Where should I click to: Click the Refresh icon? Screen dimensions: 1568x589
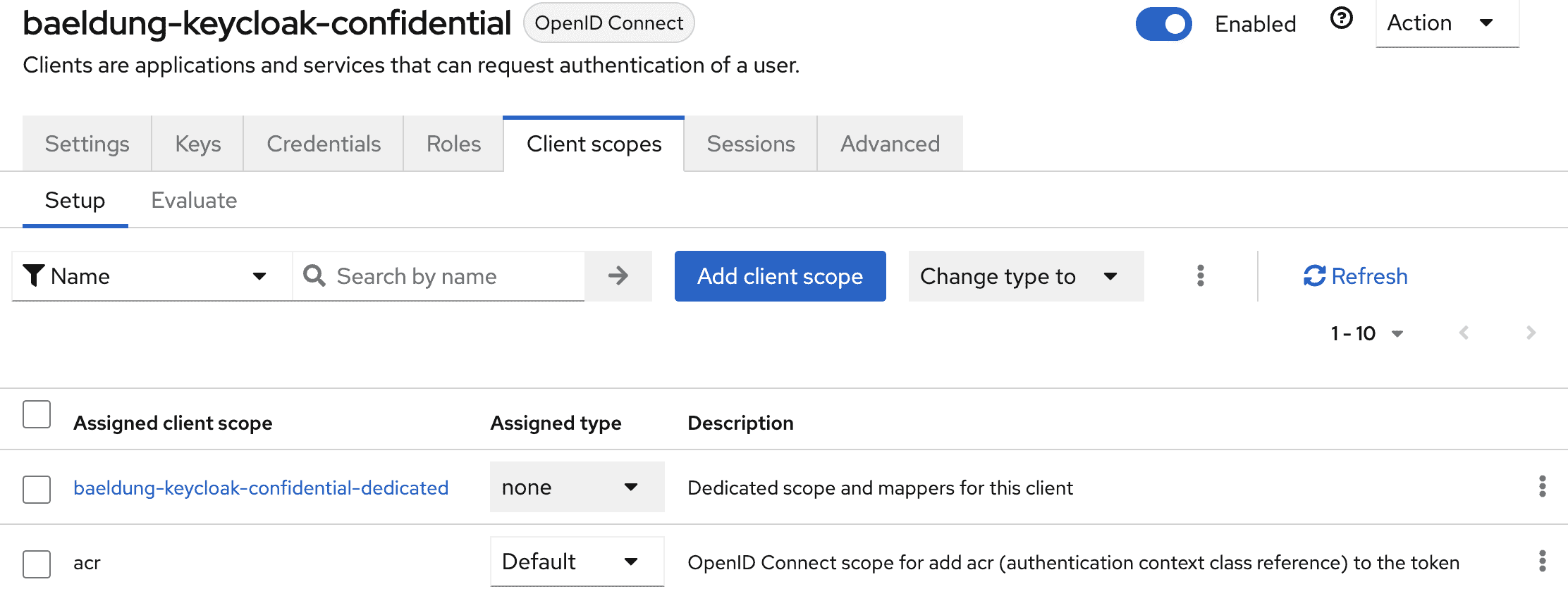tap(1314, 275)
